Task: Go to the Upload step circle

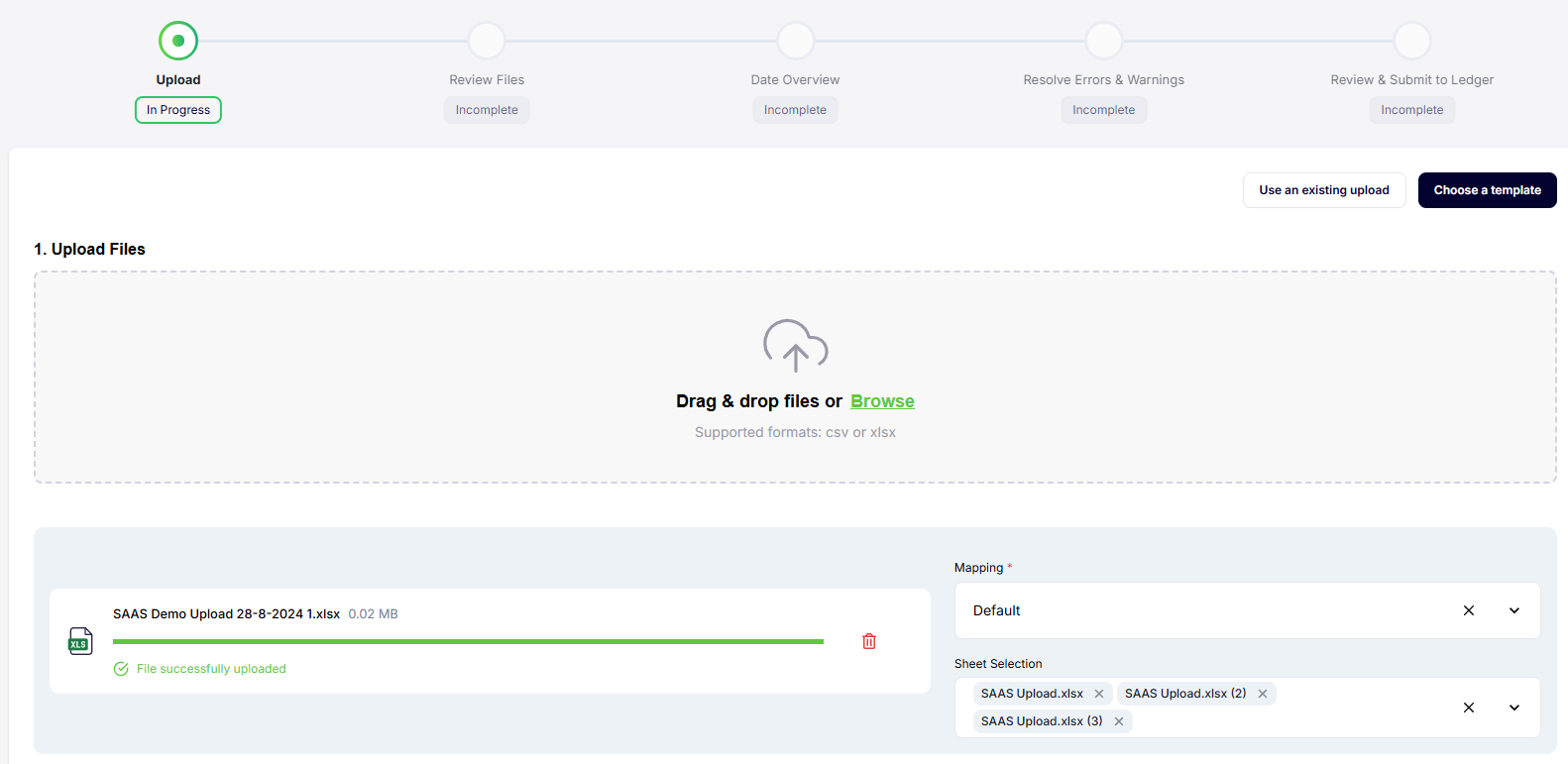Action: click(x=178, y=41)
